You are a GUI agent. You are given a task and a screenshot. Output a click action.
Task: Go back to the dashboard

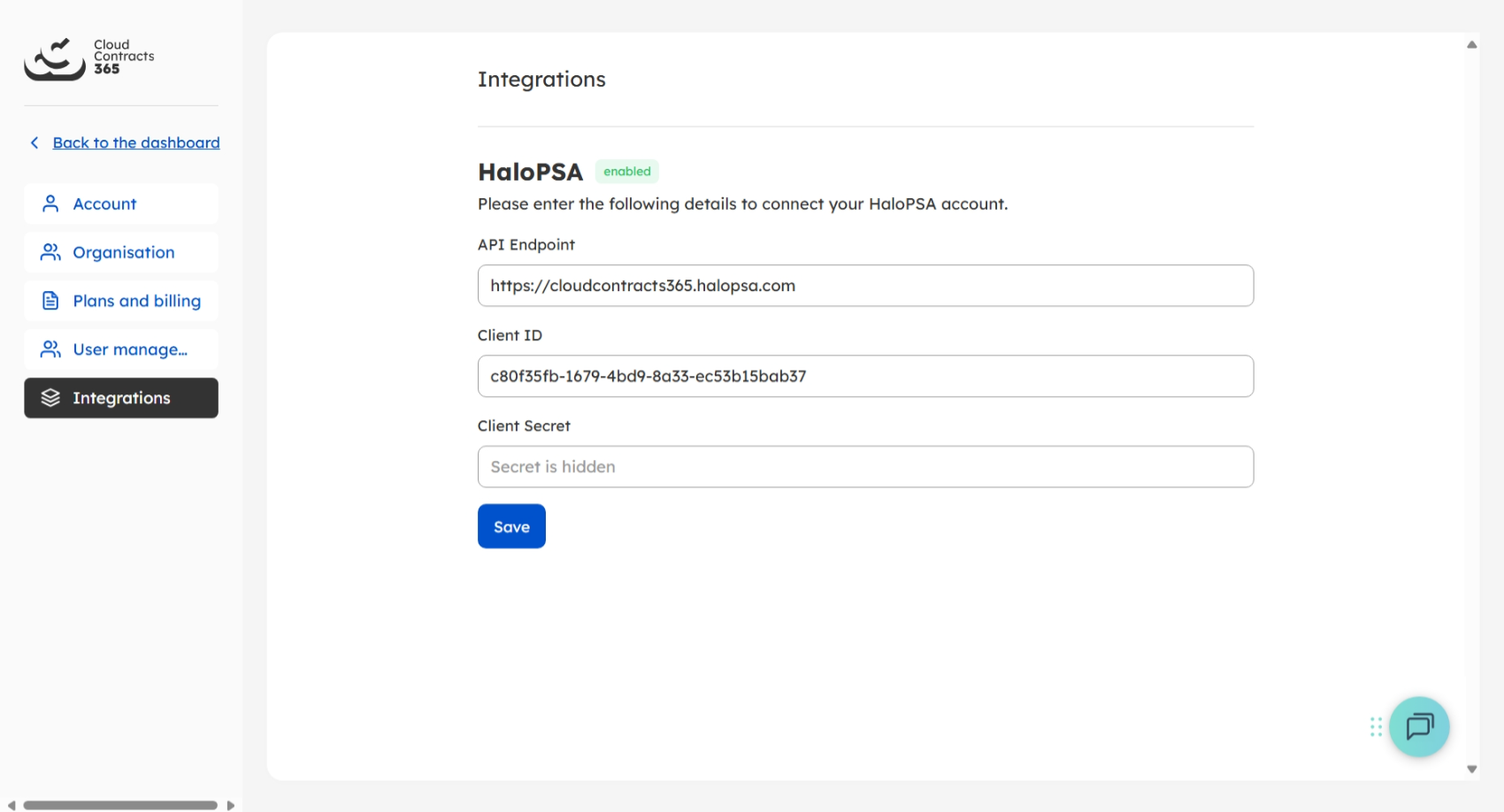(136, 142)
